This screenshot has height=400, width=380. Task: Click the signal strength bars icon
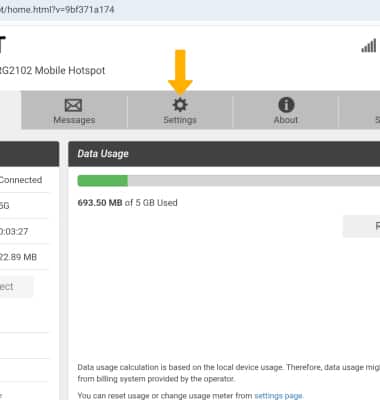369,46
